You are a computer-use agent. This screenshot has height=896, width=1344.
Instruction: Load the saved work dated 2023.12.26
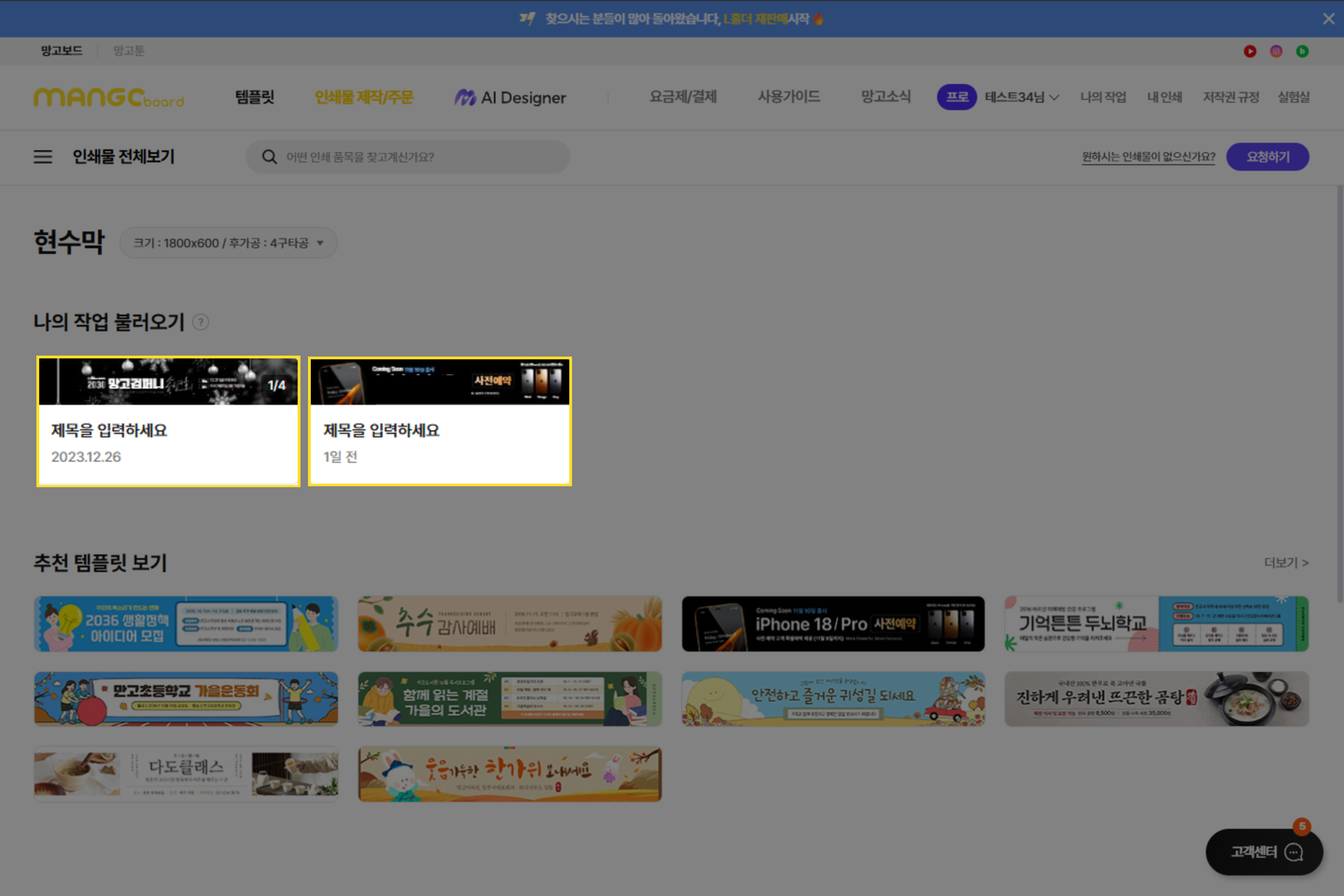pos(168,421)
